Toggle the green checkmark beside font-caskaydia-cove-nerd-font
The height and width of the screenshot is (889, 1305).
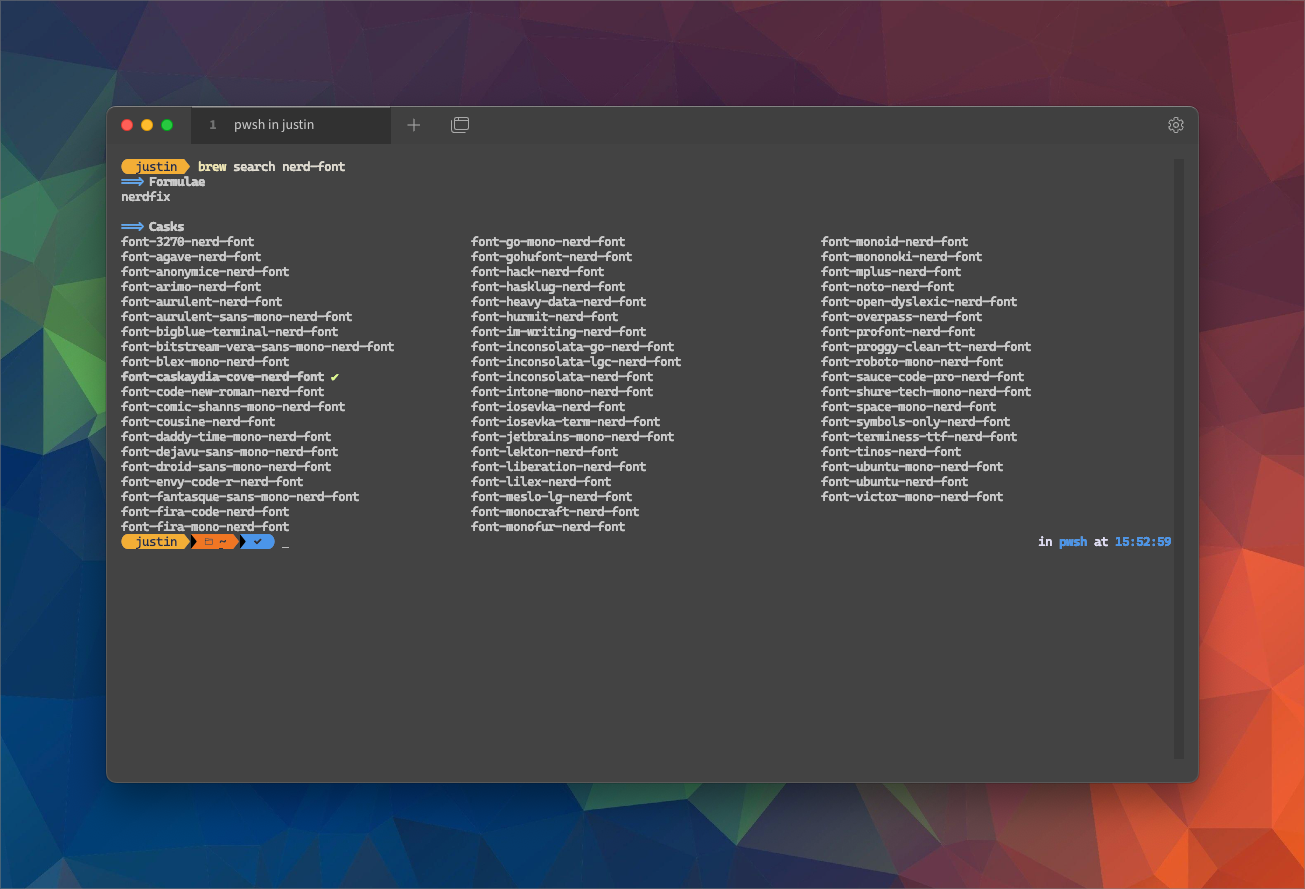[x=334, y=376]
